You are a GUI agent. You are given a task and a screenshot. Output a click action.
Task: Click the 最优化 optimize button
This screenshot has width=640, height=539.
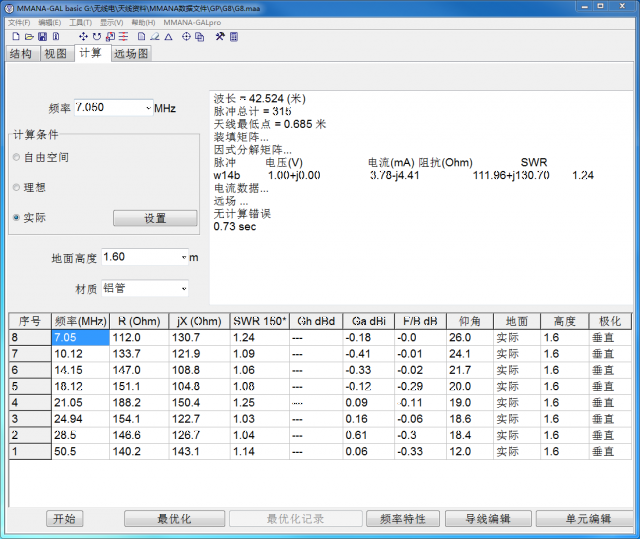click(174, 519)
